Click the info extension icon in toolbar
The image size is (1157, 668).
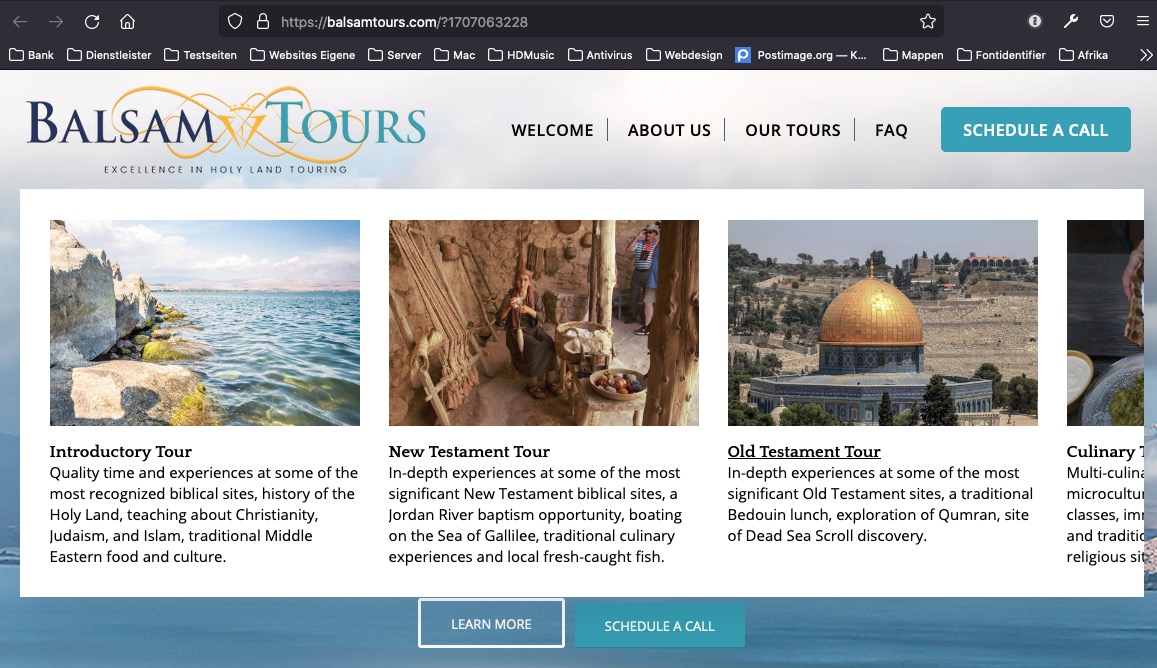click(x=1035, y=21)
